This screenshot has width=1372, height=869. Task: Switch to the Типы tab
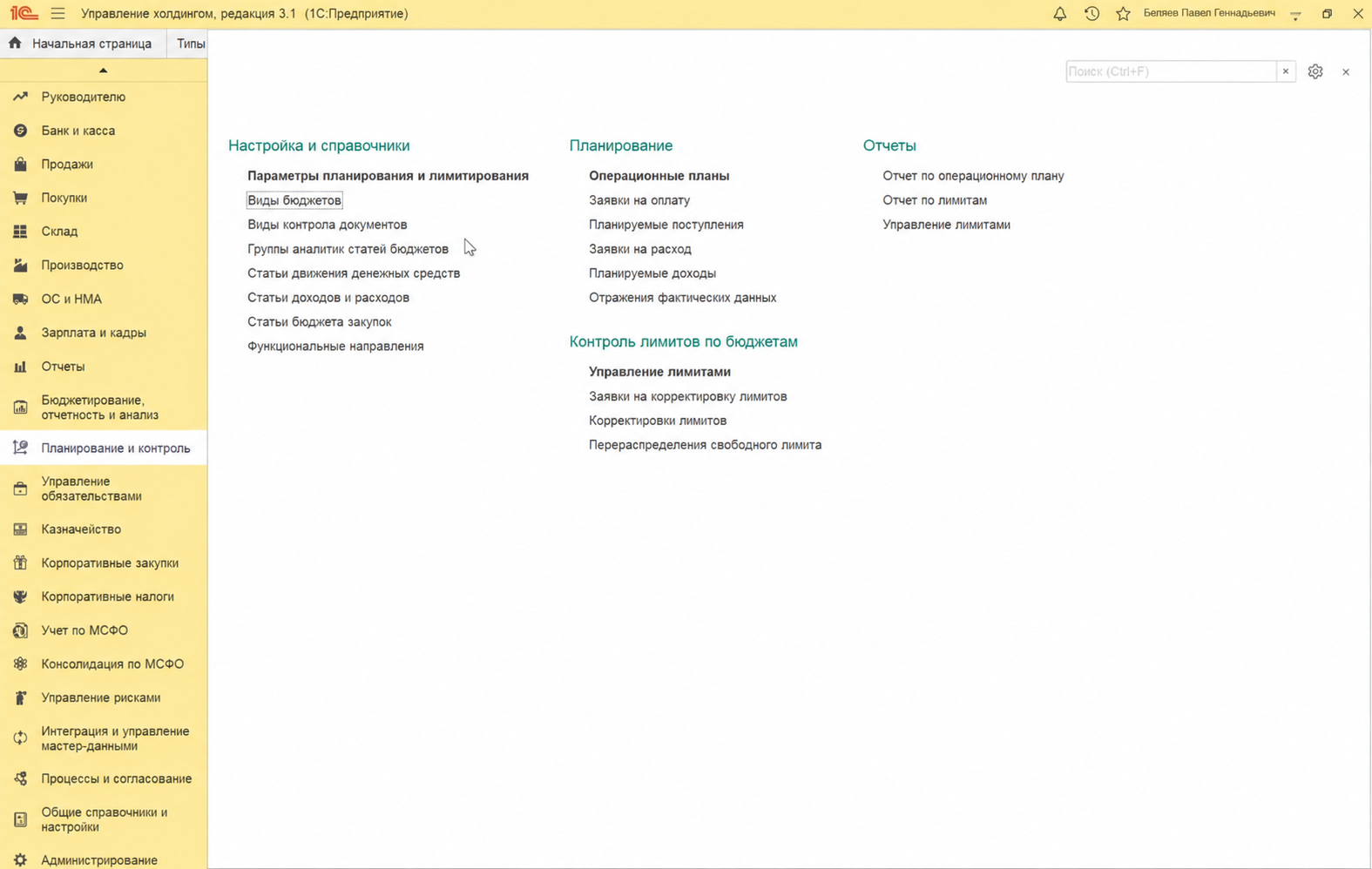[191, 44]
